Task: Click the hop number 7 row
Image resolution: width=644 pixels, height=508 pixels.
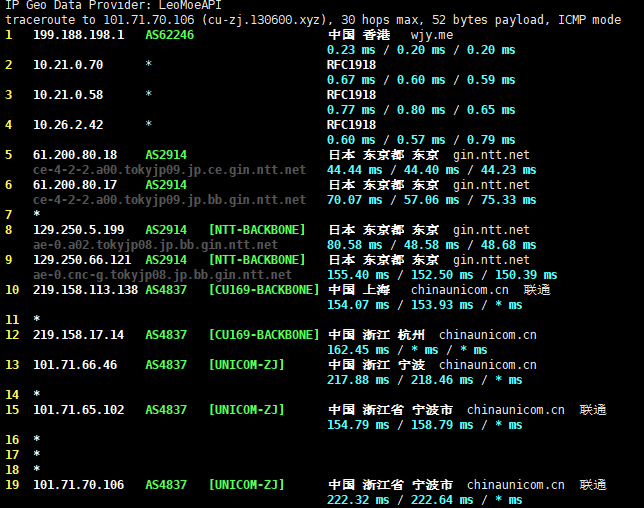Action: pos(23,215)
